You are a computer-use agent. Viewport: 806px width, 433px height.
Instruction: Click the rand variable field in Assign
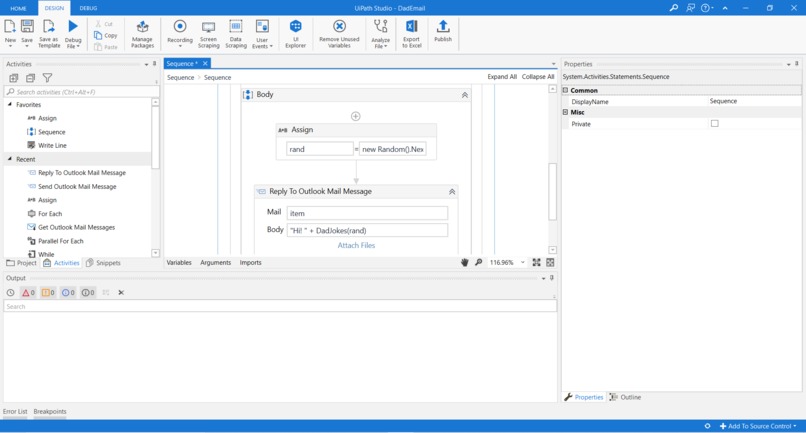tap(320, 149)
